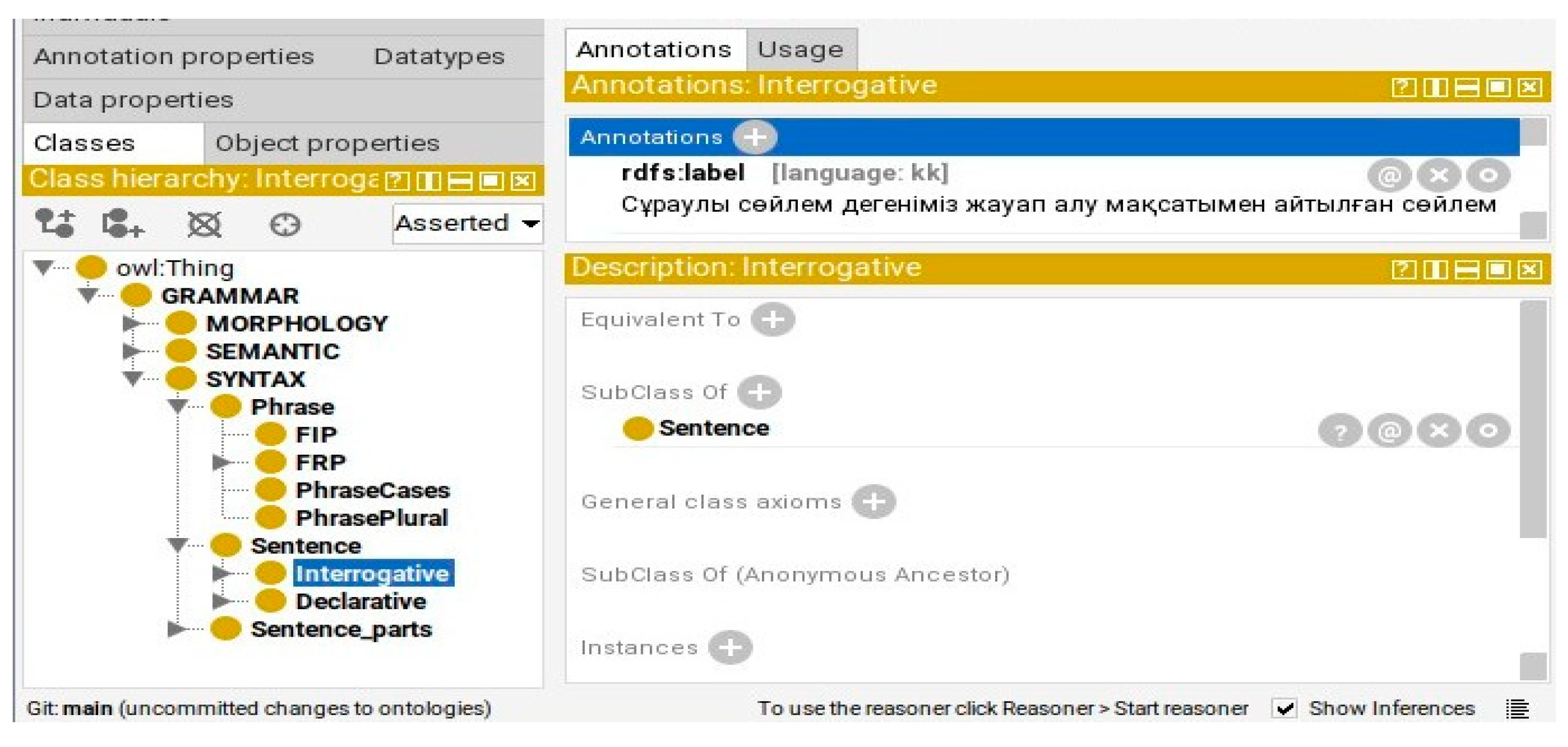Screen dimensions: 1568x747
Task: Switch to the Usage tab
Action: (x=800, y=49)
